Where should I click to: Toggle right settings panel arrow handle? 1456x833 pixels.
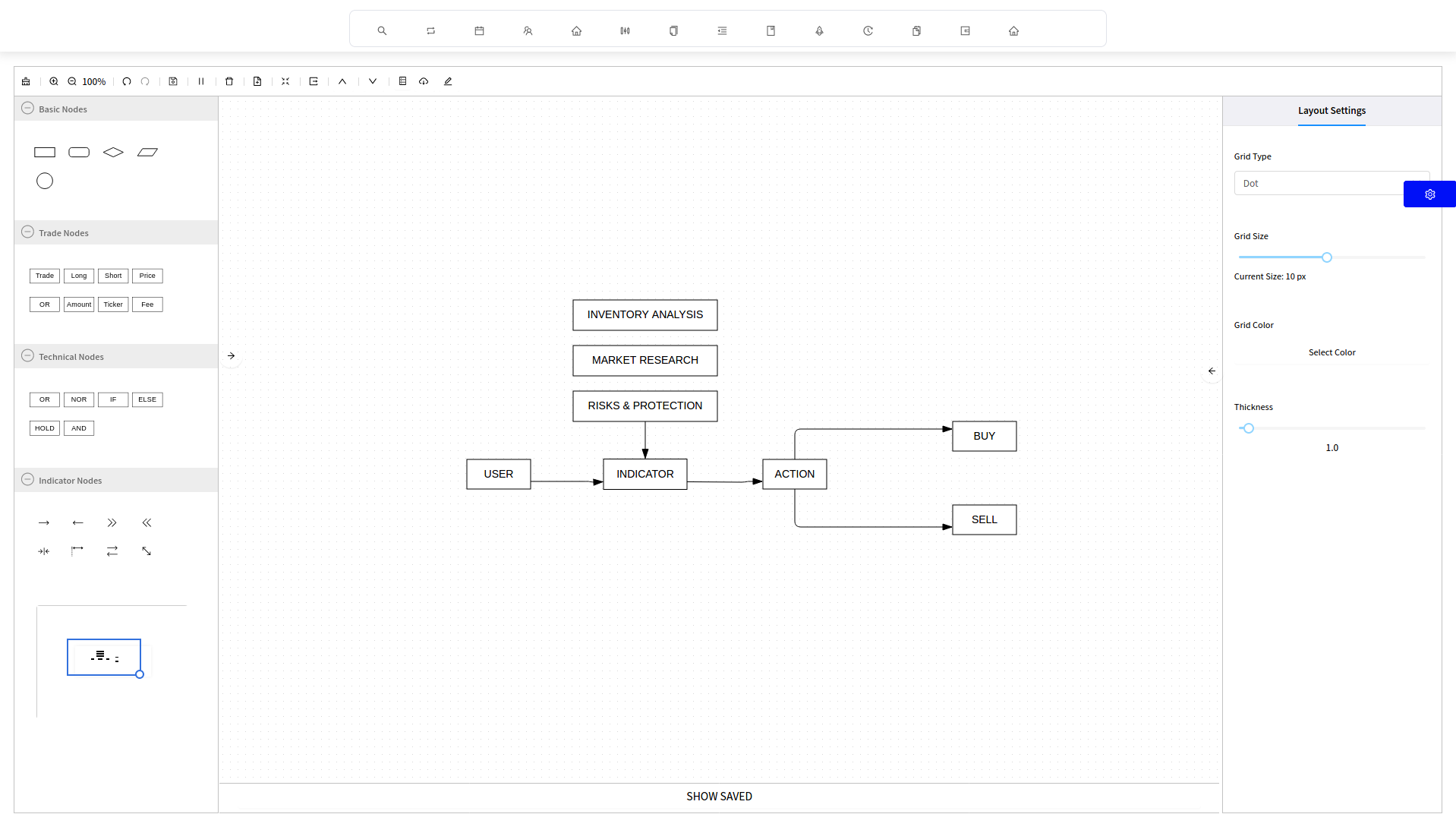[x=1212, y=371]
